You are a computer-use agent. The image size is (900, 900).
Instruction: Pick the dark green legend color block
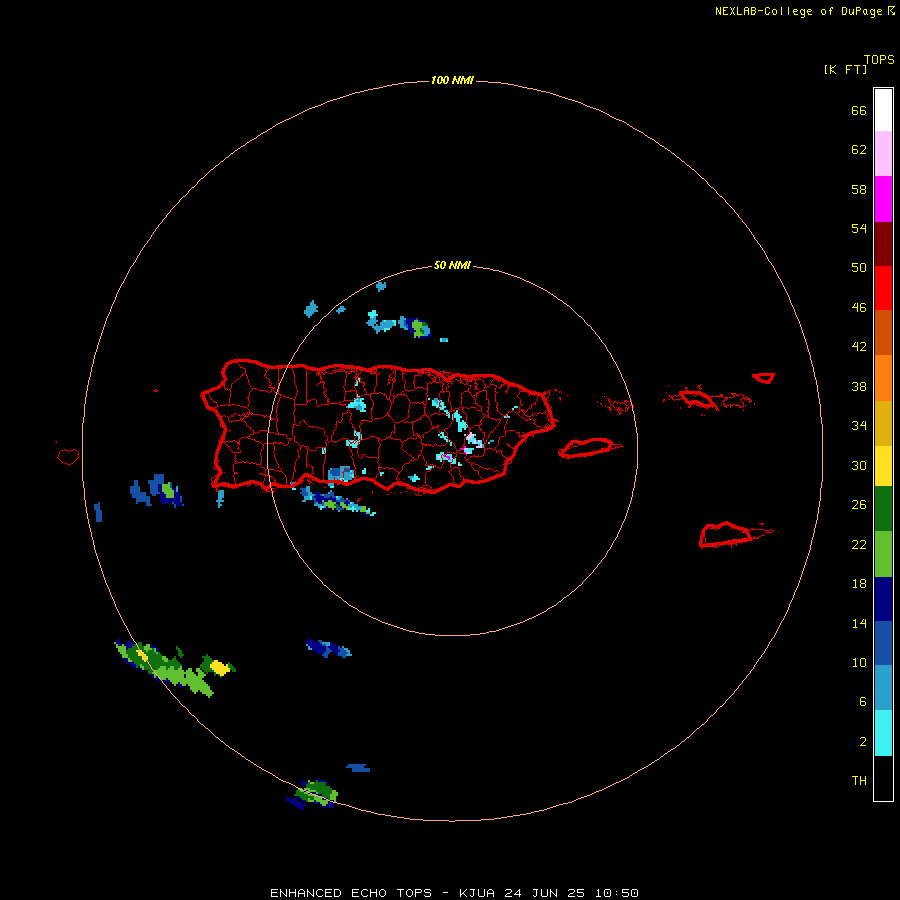click(x=883, y=509)
